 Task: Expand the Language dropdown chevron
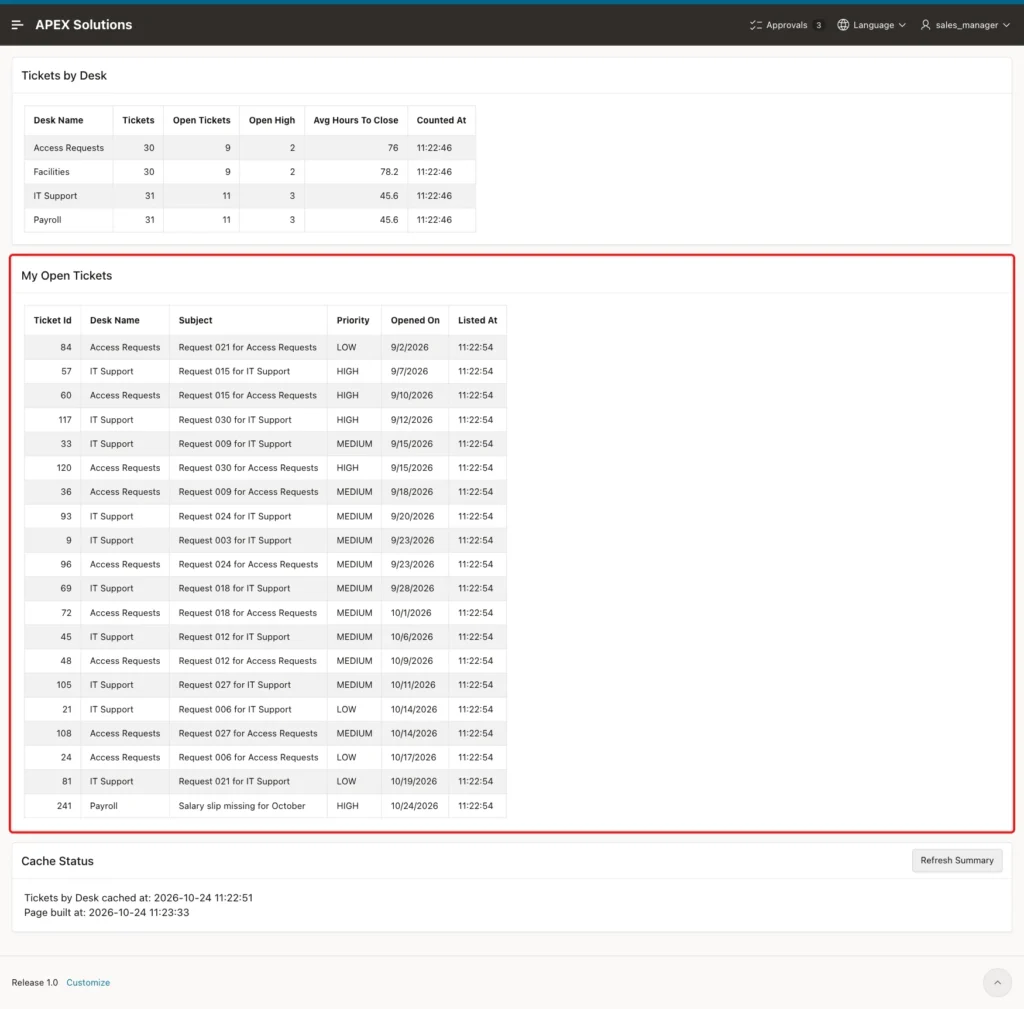902,25
